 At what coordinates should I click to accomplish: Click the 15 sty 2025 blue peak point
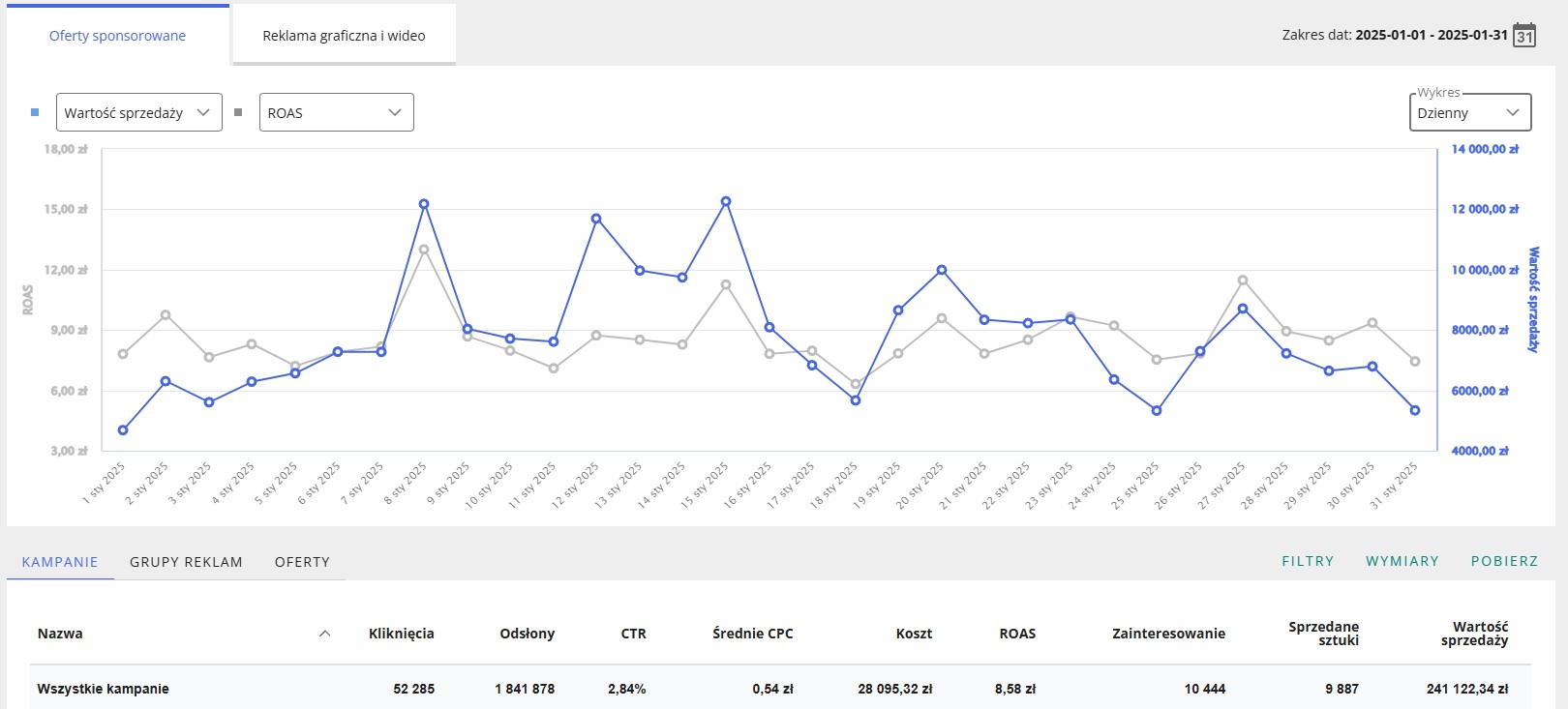pos(726,202)
